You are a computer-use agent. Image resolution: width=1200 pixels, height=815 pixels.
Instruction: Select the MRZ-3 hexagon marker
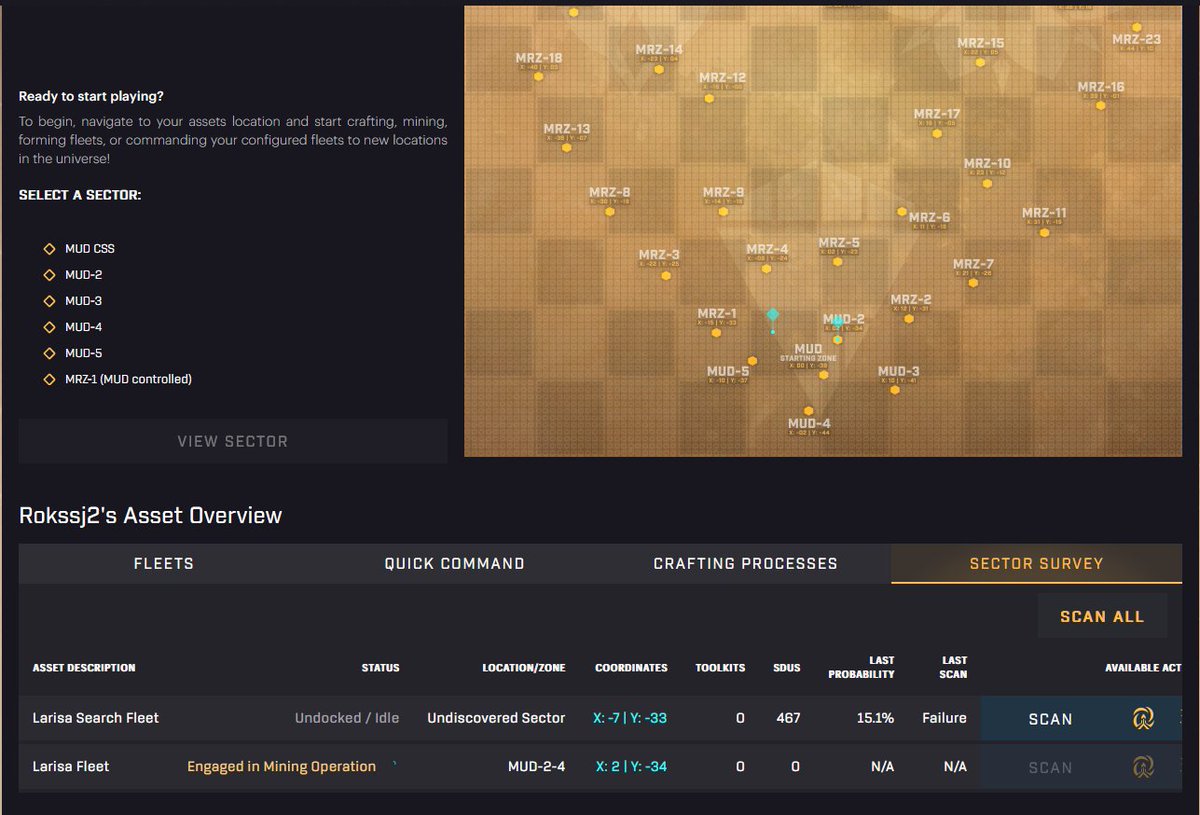[666, 276]
